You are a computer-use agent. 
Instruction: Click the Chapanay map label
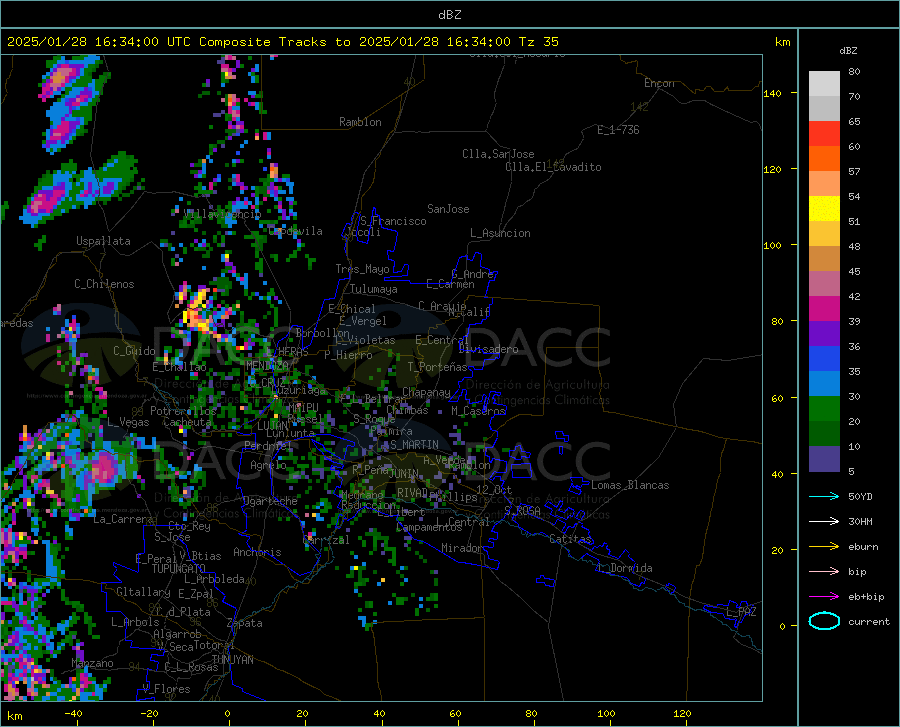[x=426, y=392]
